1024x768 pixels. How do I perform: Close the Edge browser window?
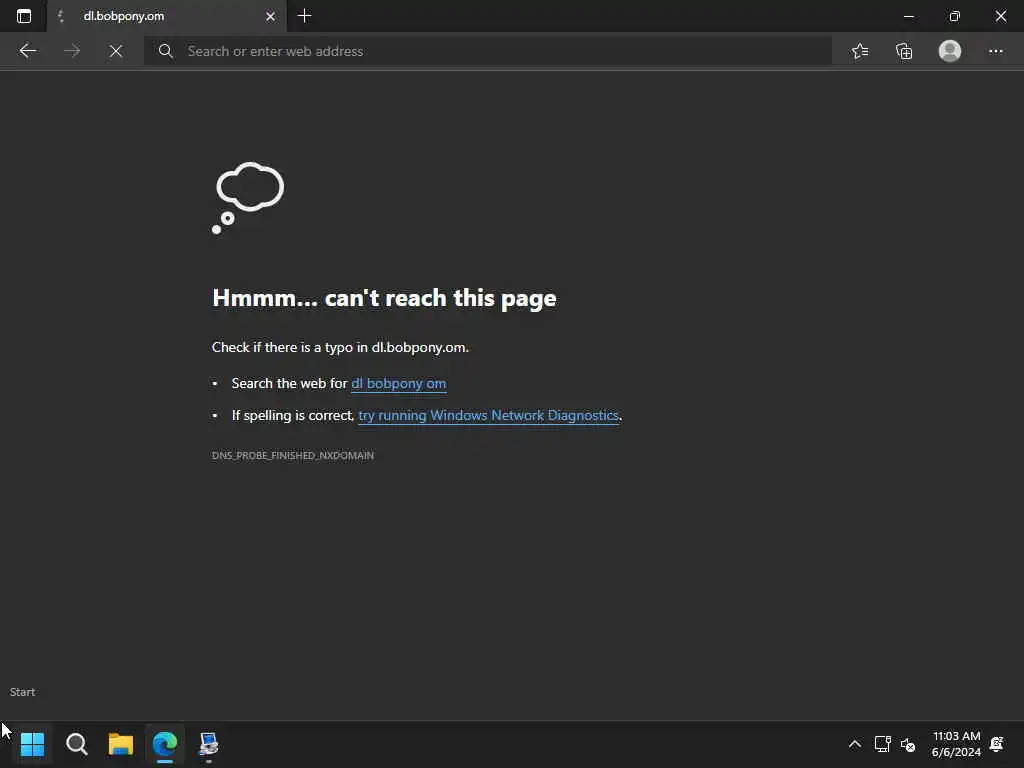(1000, 16)
